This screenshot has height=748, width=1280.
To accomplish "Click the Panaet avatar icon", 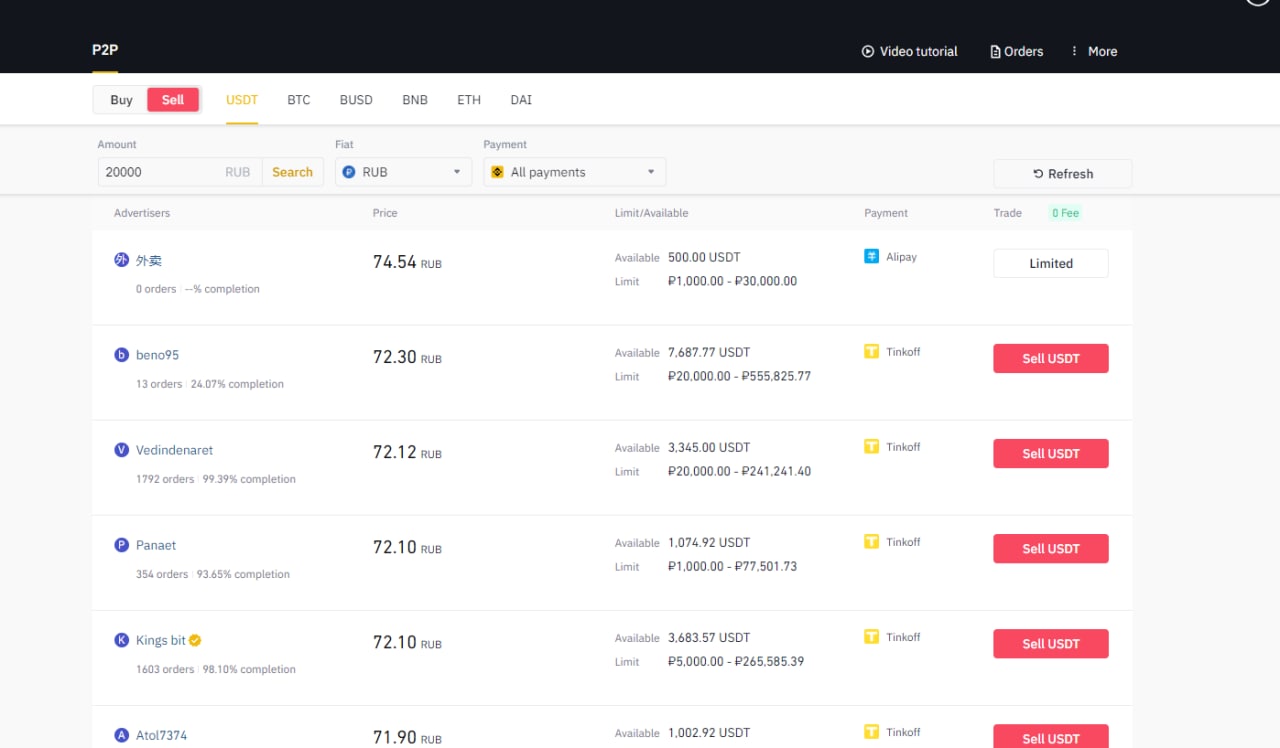I will tap(122, 545).
